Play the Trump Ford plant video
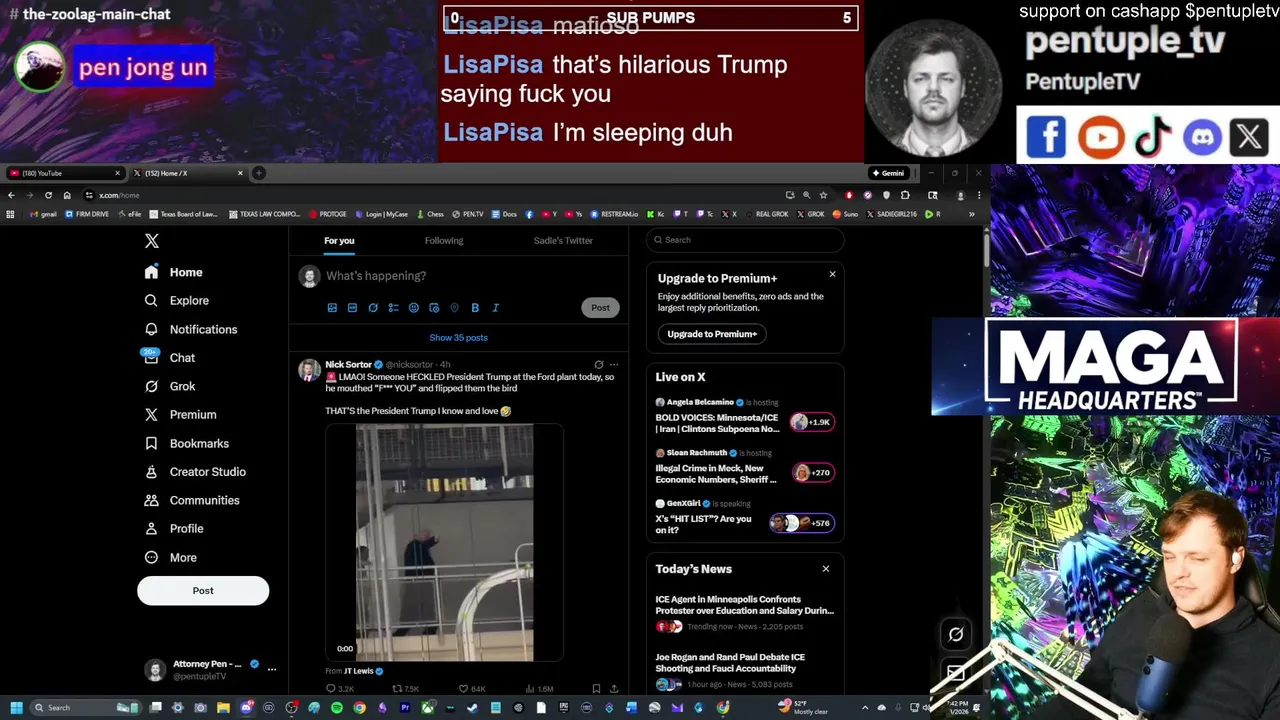 pos(445,542)
